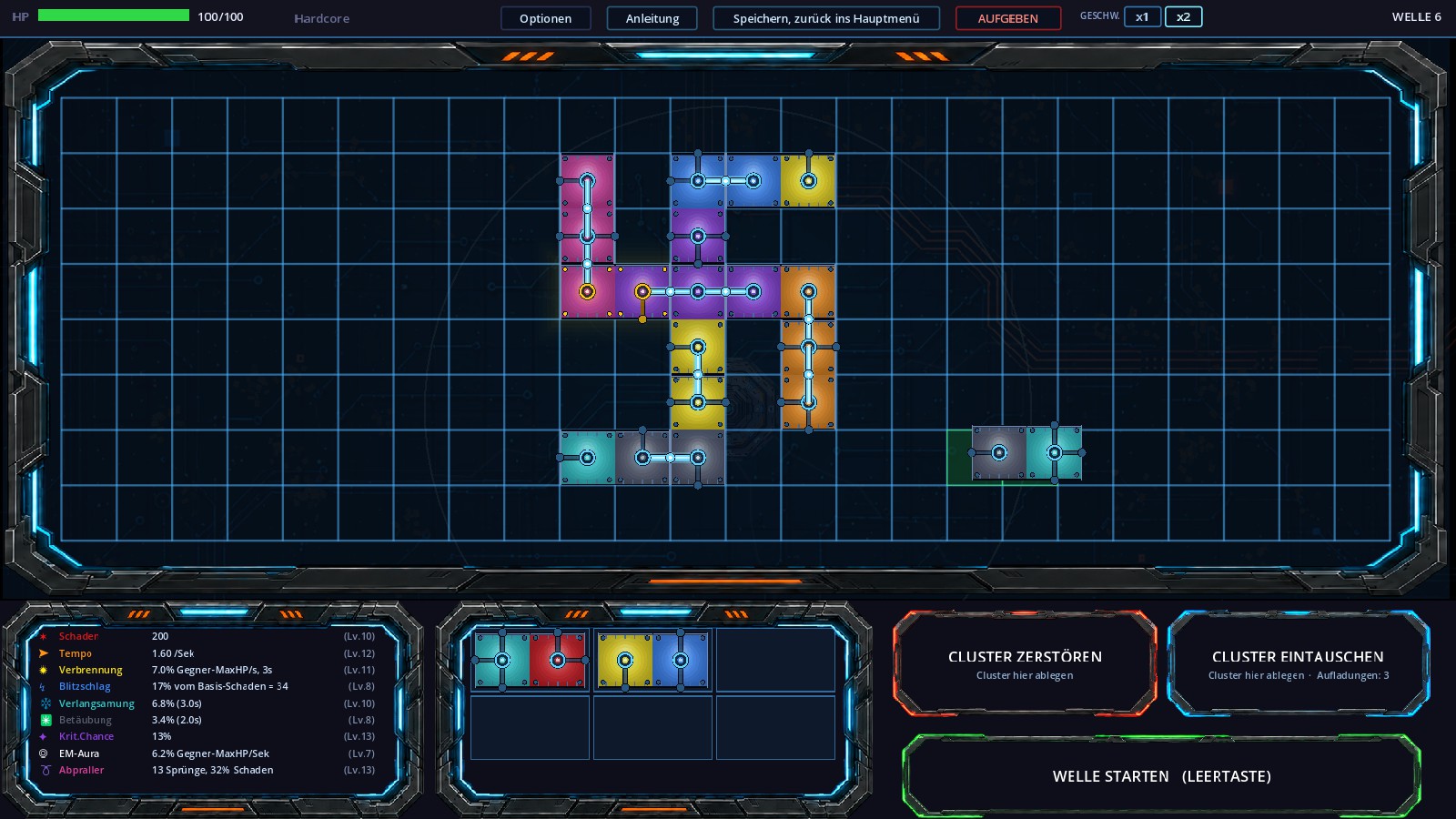Click the Verbrennung sun stat icon
The width and height of the screenshot is (1456, 819).
(43, 670)
